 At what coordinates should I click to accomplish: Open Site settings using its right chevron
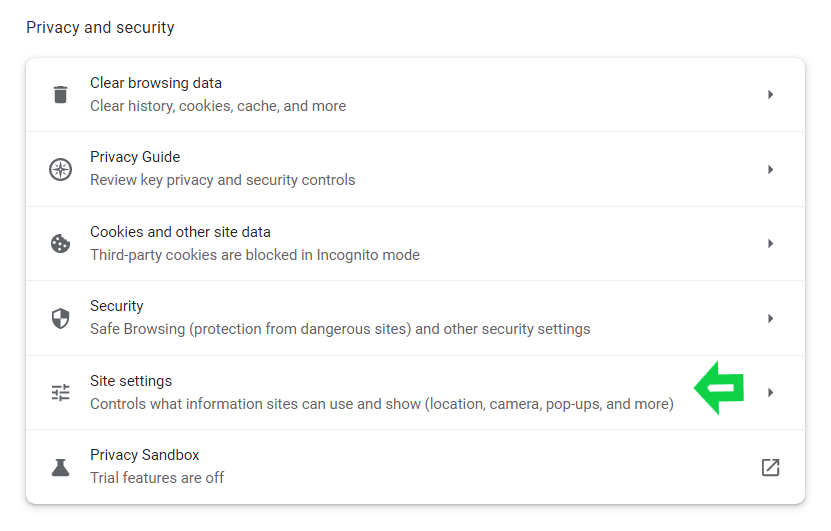[x=770, y=393]
